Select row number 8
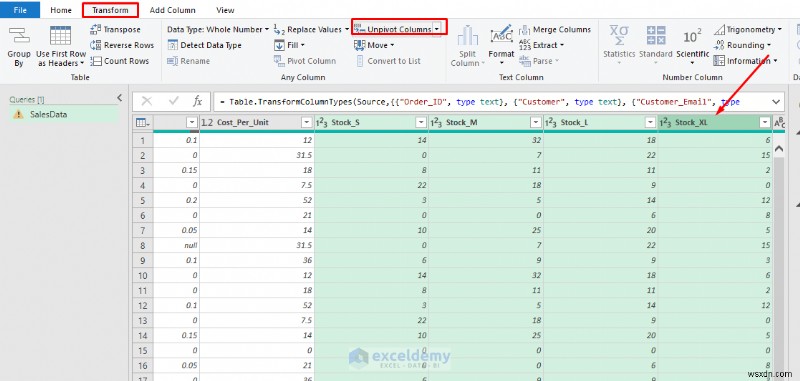Image resolution: width=800 pixels, height=381 pixels. pyautogui.click(x=143, y=245)
